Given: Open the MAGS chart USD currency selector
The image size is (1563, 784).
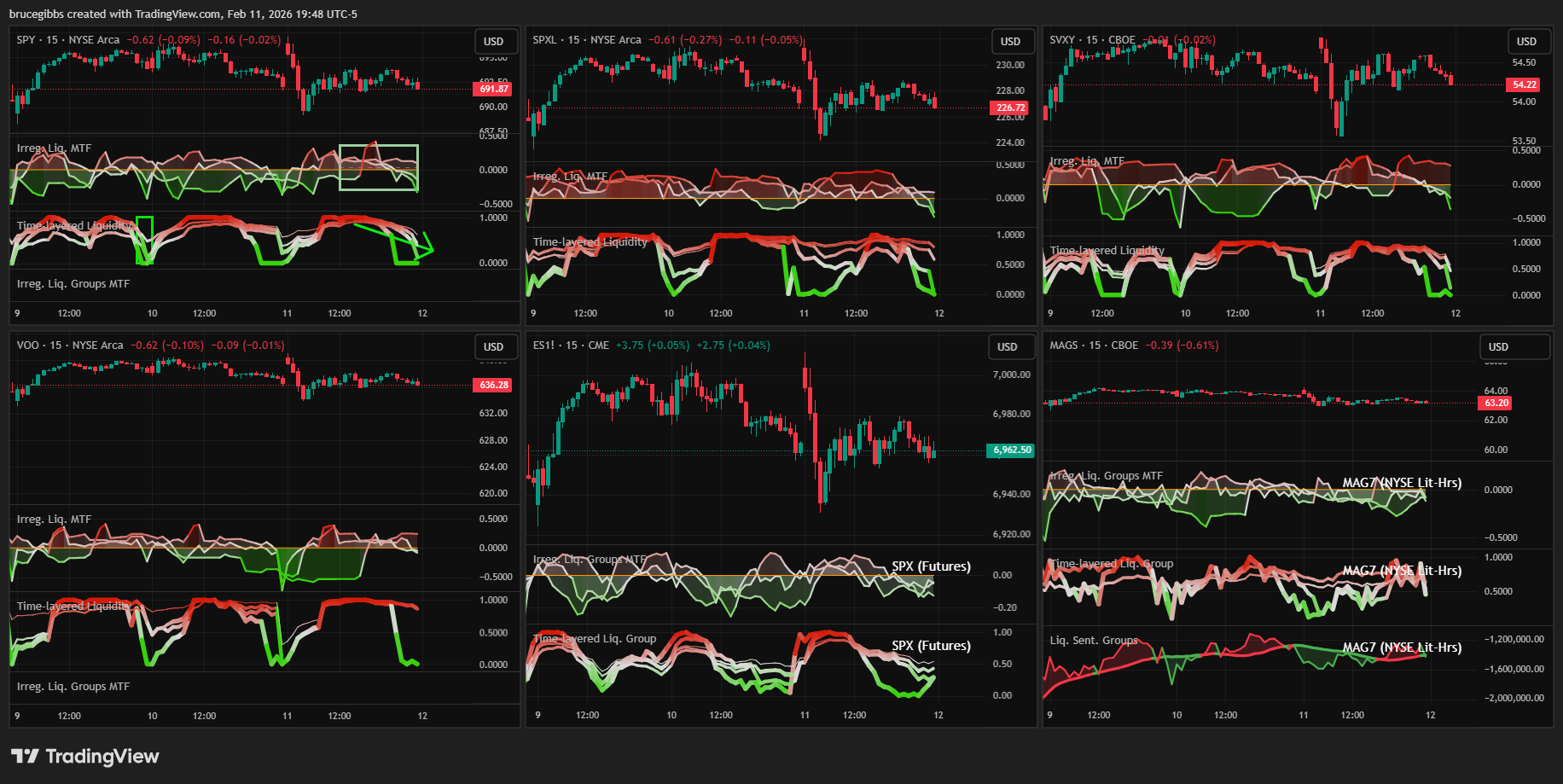Looking at the screenshot, I should point(1499,346).
